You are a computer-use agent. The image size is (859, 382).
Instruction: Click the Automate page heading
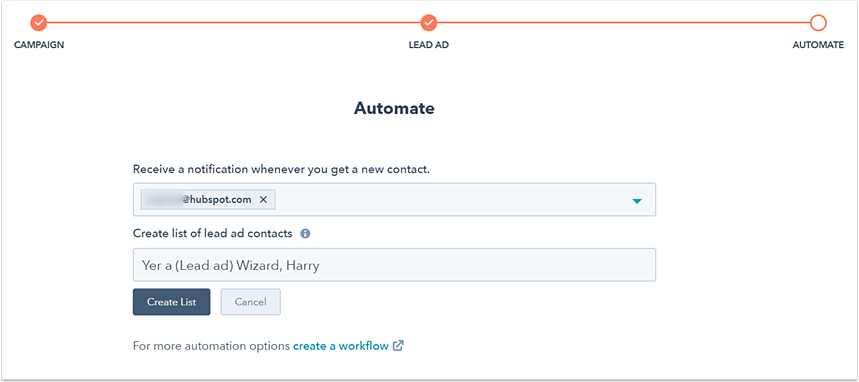394,108
